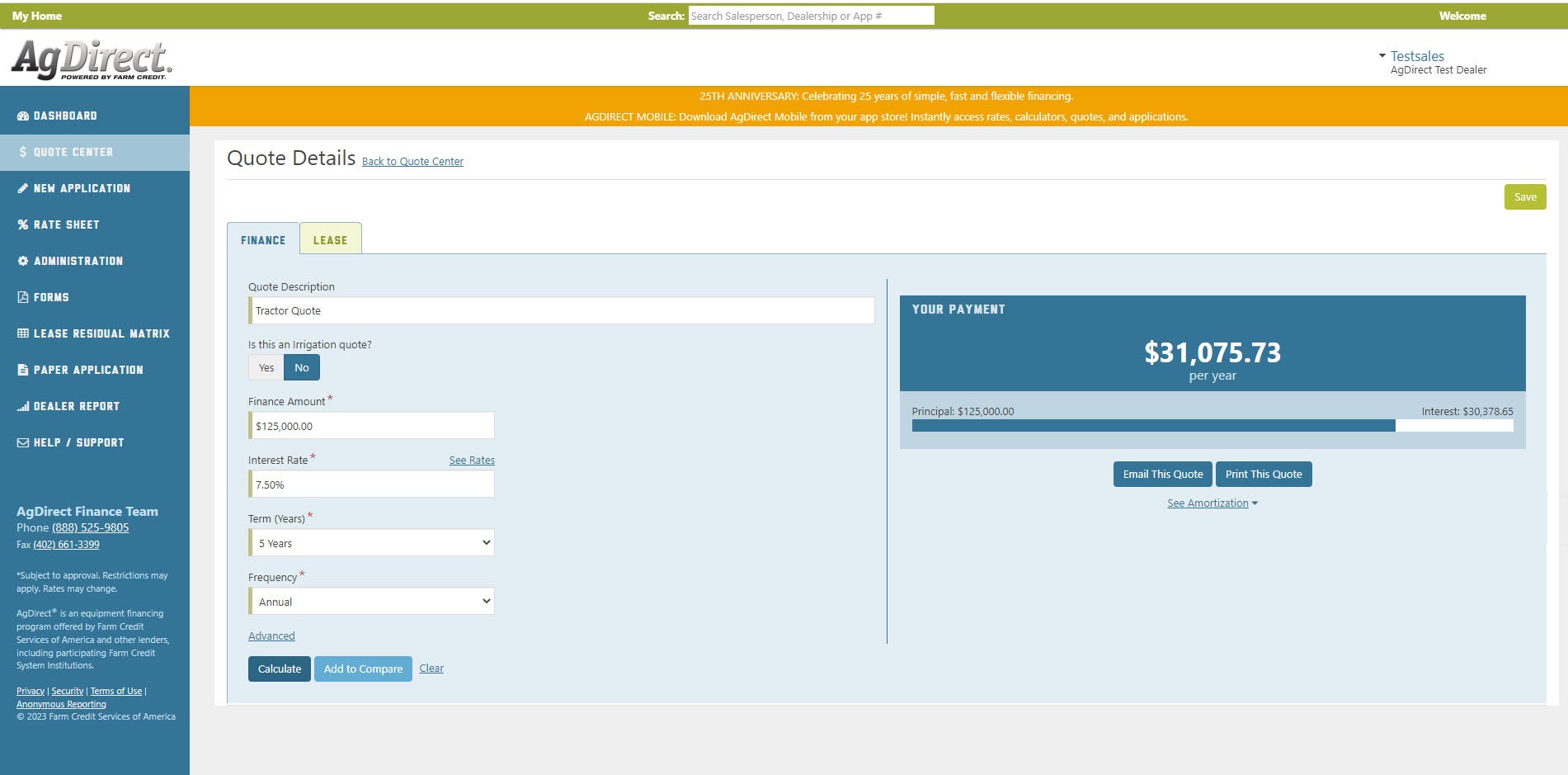1568x775 pixels.
Task: Click the Save button
Action: tap(1525, 197)
